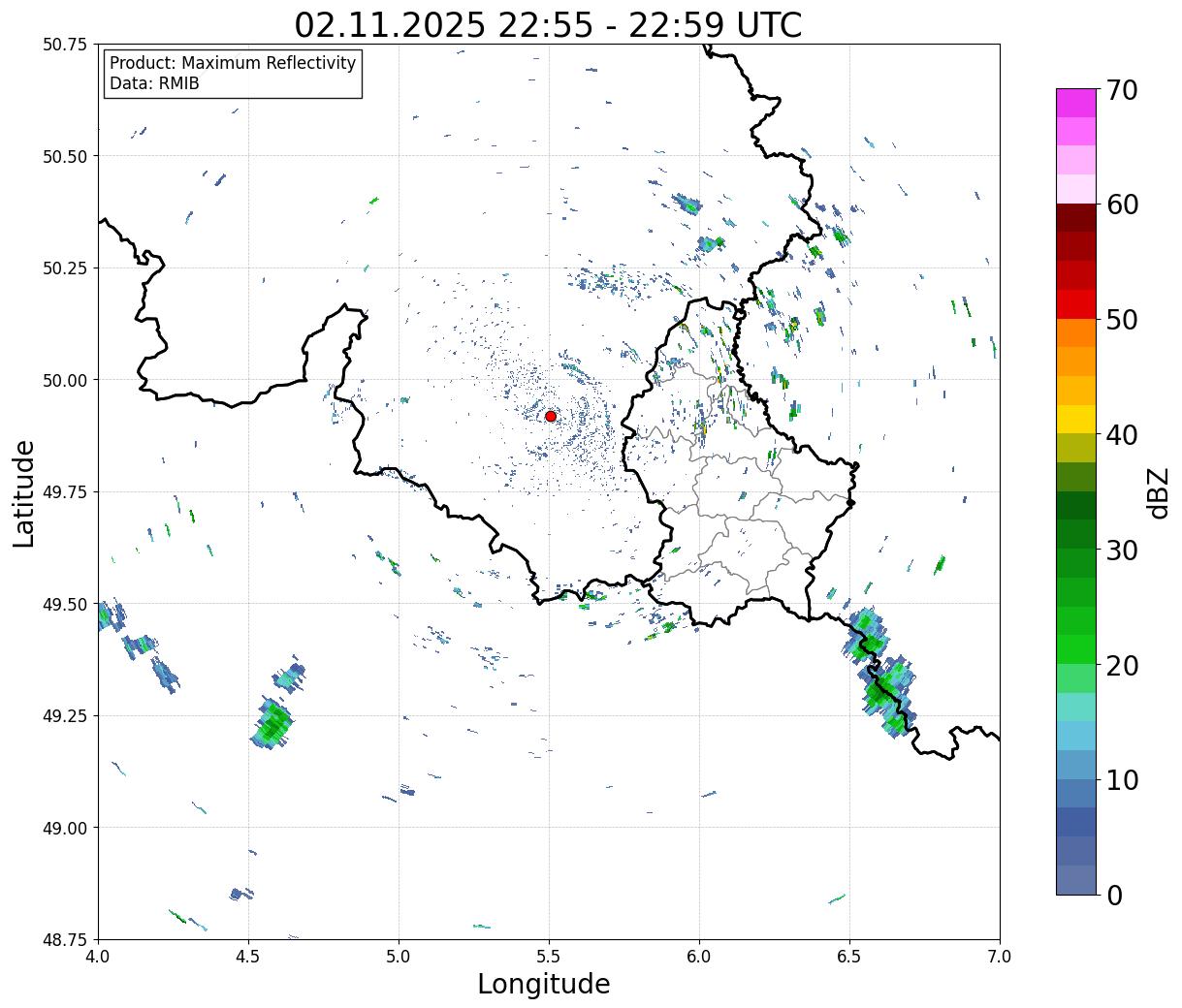Click the red radar location marker
The width and height of the screenshot is (1182, 1008).
[x=551, y=416]
